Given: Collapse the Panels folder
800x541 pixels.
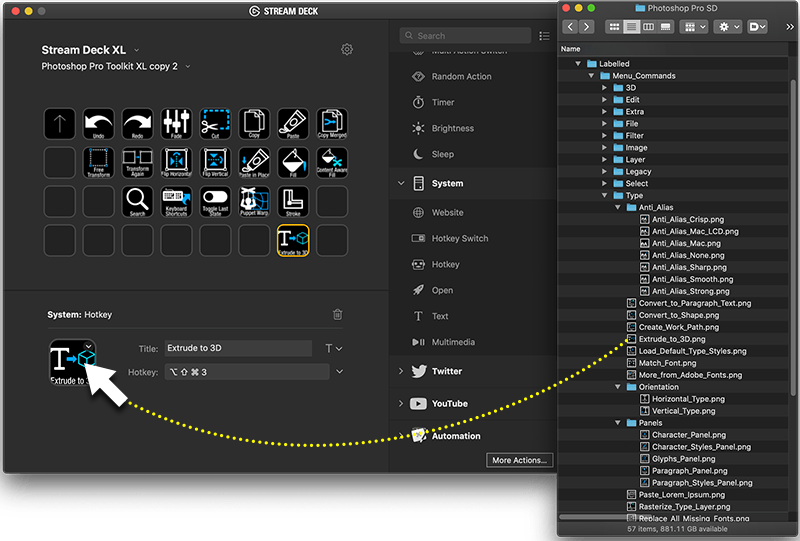Looking at the screenshot, I should click(x=617, y=423).
